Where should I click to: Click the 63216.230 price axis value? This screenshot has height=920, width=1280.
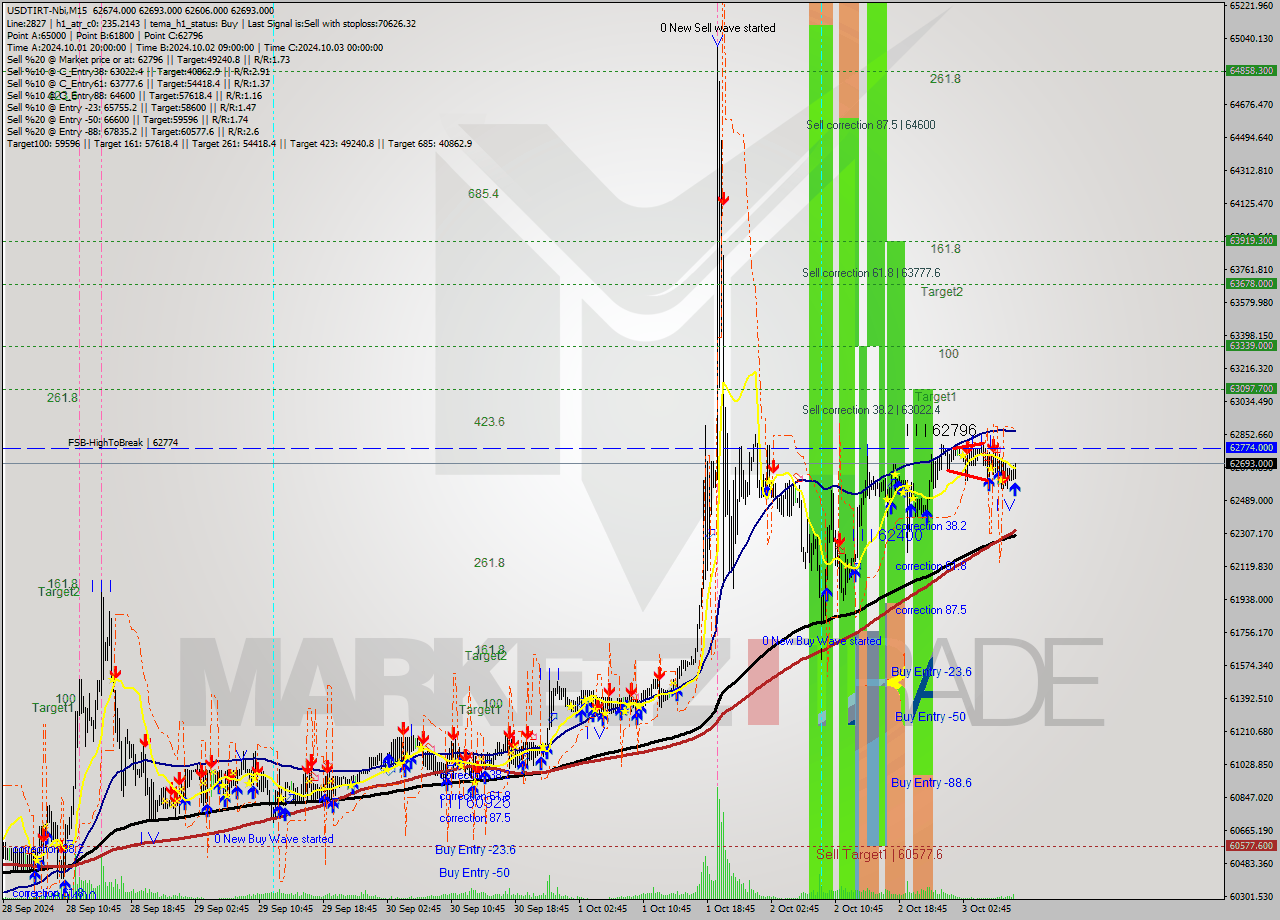click(1250, 368)
